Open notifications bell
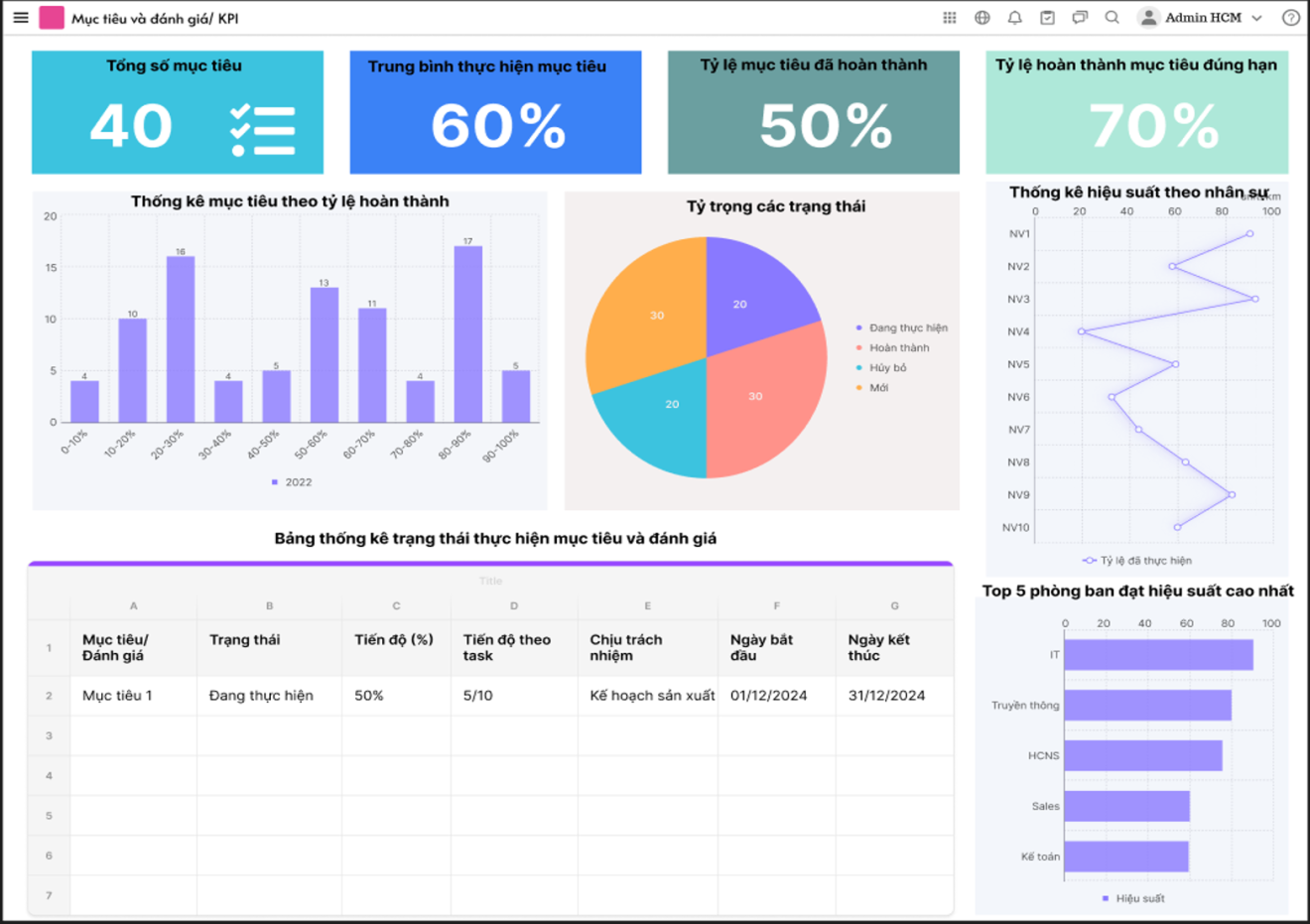Viewport: 1310px width, 924px height. point(1014,18)
